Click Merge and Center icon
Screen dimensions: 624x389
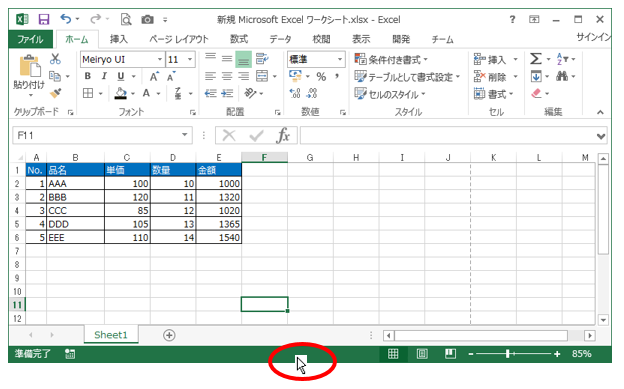click(262, 76)
